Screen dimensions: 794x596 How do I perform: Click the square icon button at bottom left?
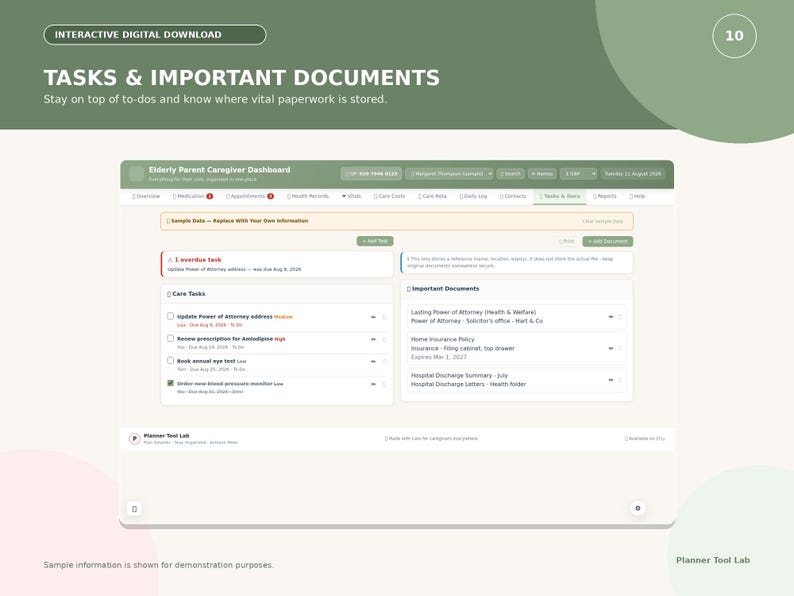point(134,509)
